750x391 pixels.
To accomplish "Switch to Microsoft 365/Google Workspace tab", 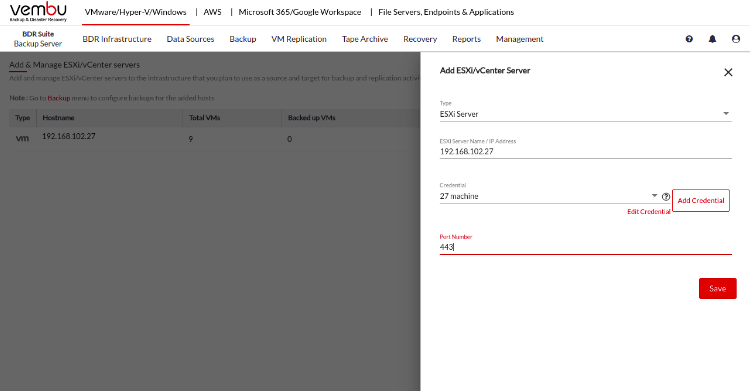I will click(300, 12).
